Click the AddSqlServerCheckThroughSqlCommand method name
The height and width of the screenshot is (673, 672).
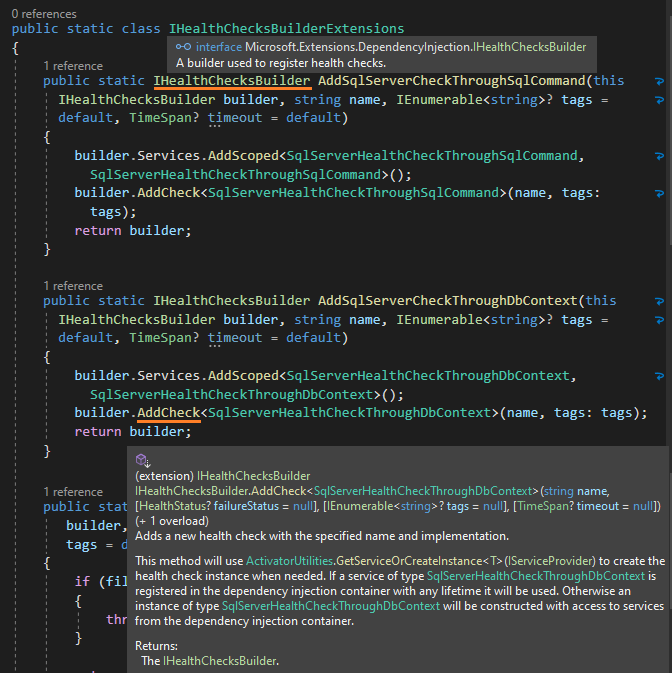451,81
